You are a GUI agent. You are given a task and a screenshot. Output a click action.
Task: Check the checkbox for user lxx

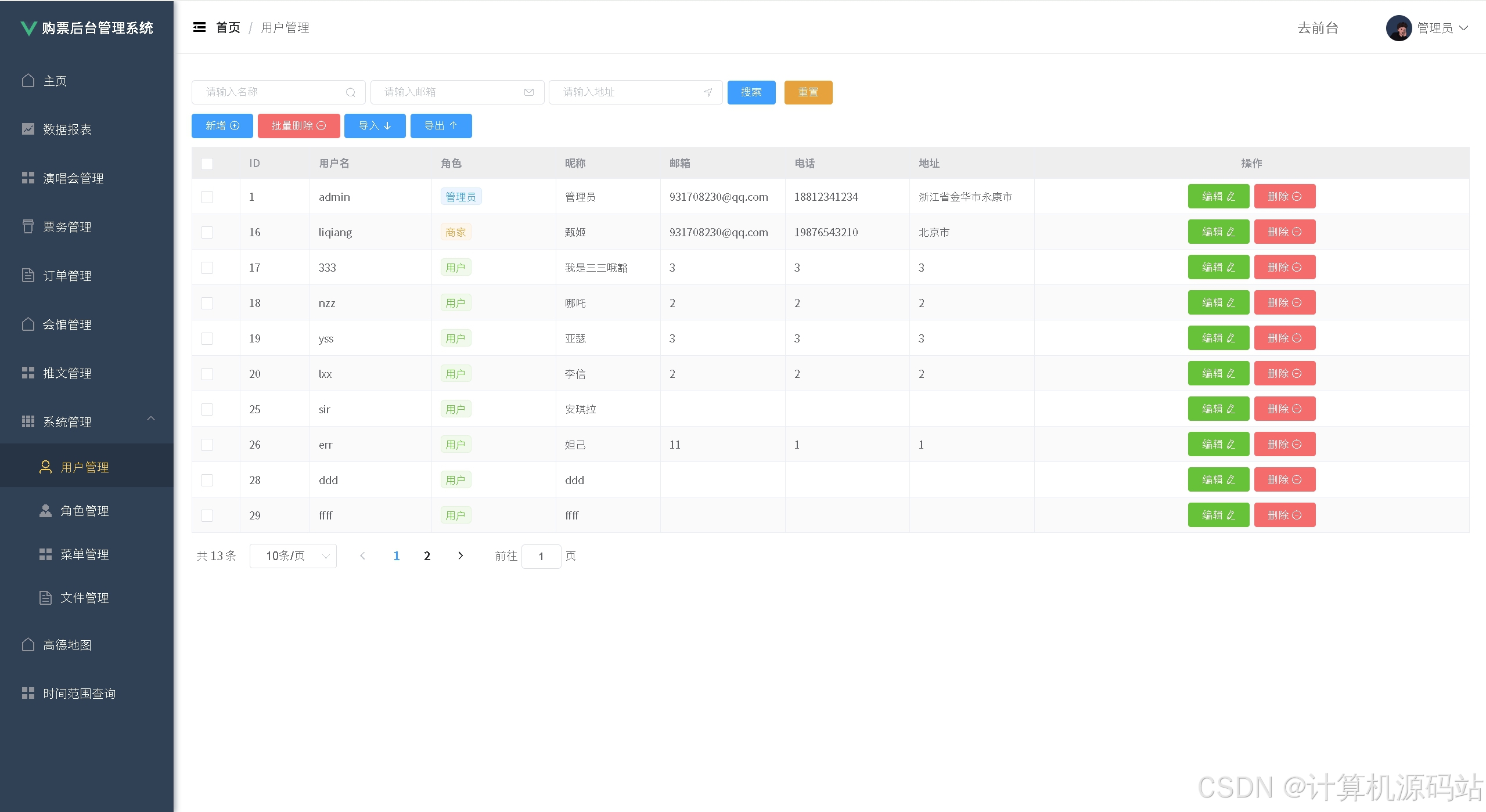pyautogui.click(x=207, y=374)
